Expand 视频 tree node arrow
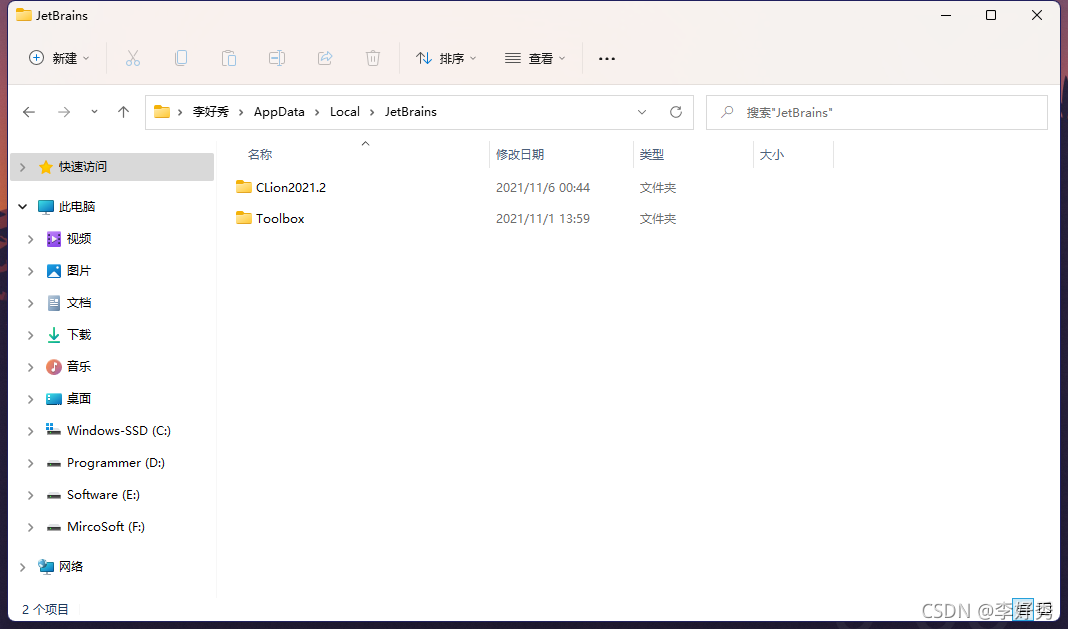The image size is (1068, 629). click(x=31, y=239)
